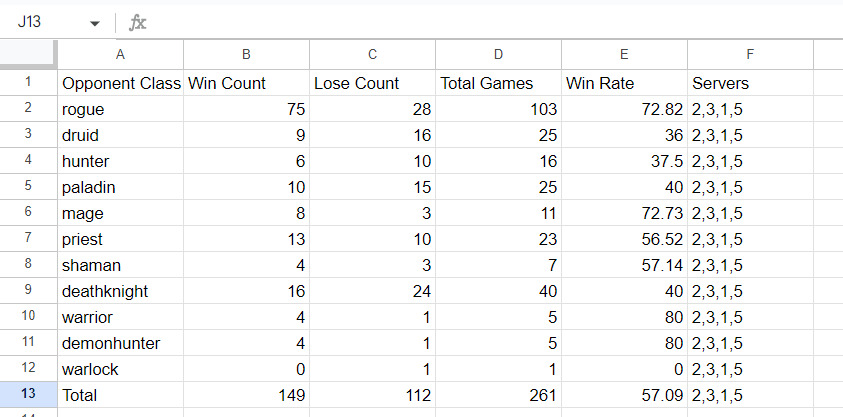Select column F header
The height and width of the screenshot is (417, 843).
click(750, 55)
